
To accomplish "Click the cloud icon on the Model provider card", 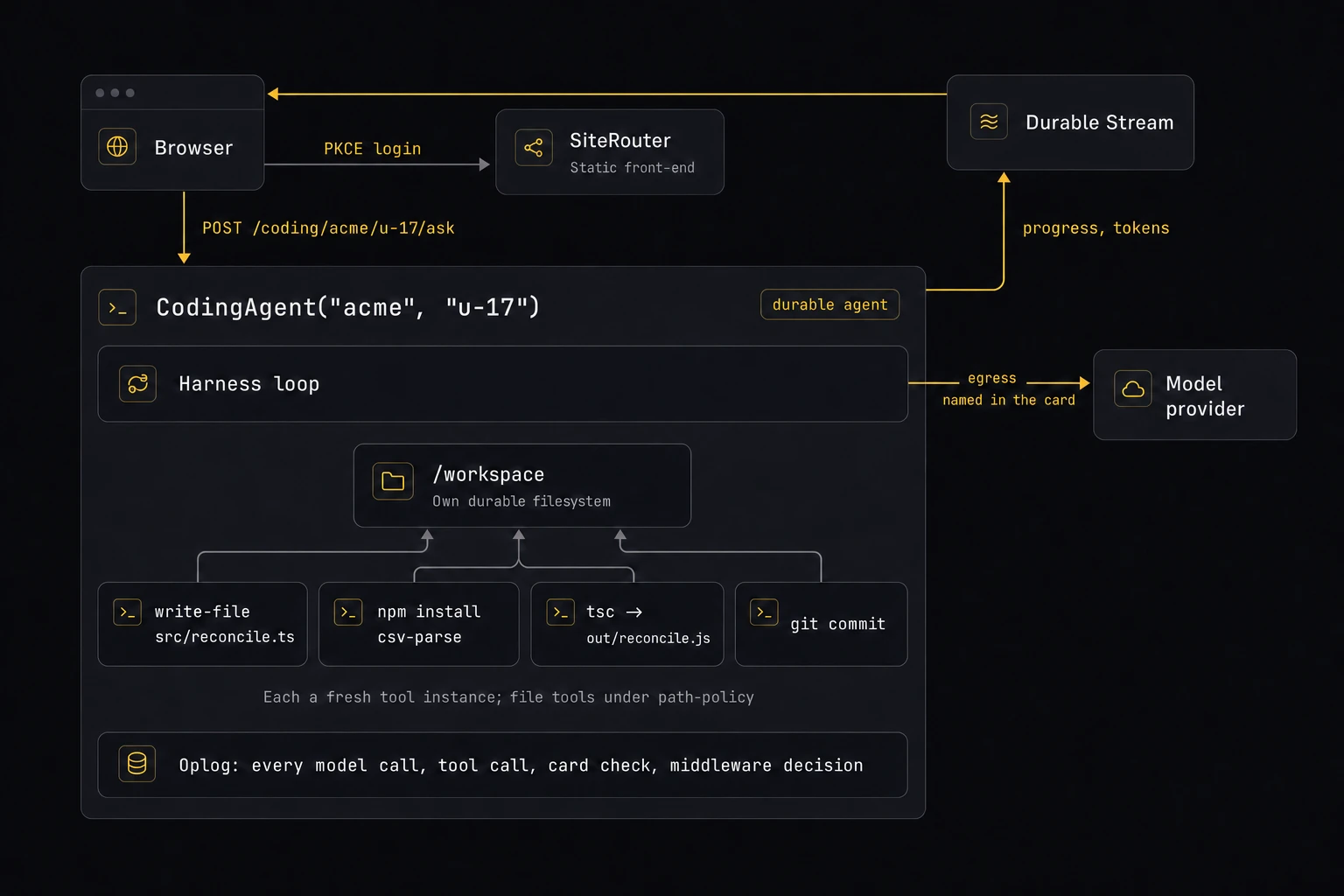I will point(1133,388).
